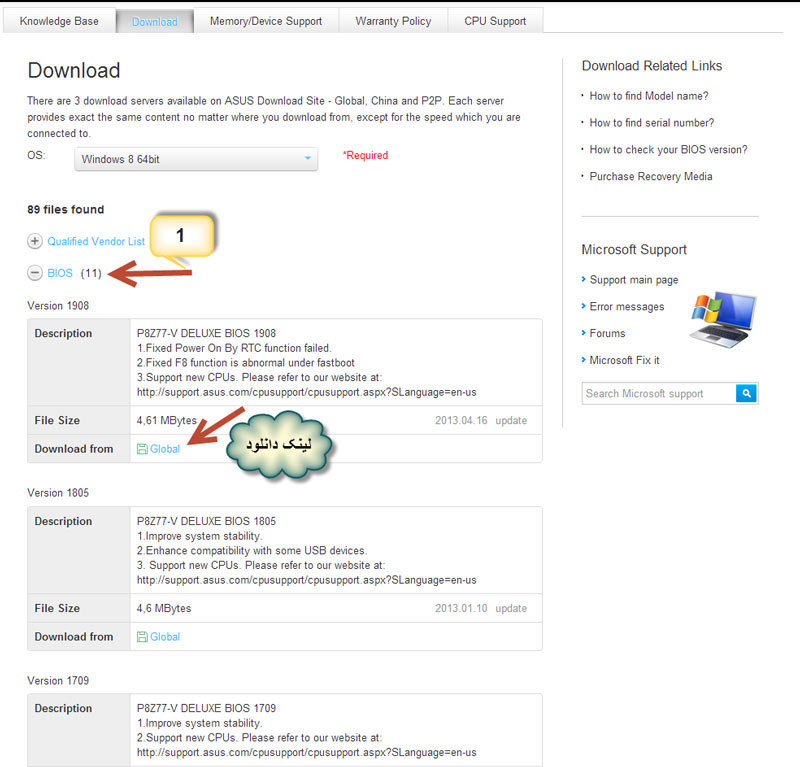
Task: Click the cpusupport URL in Version 1908 description
Action: 307,392
